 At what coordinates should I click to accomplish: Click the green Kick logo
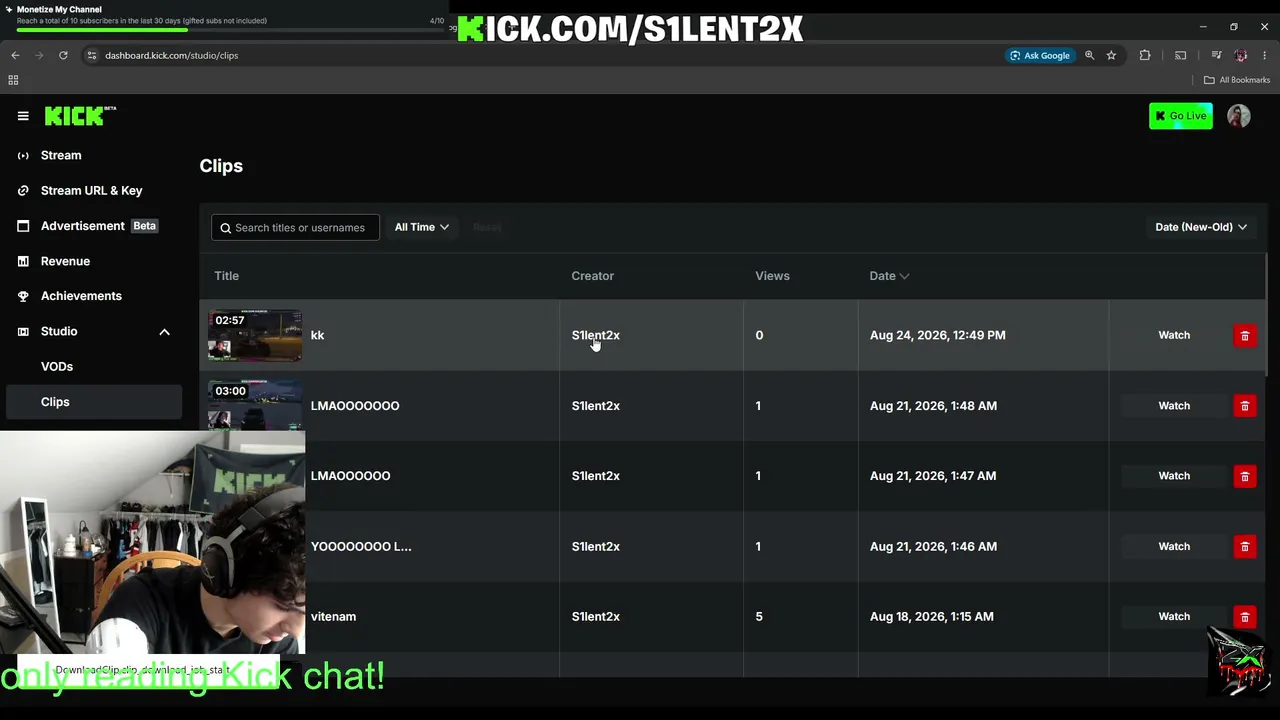pos(80,116)
